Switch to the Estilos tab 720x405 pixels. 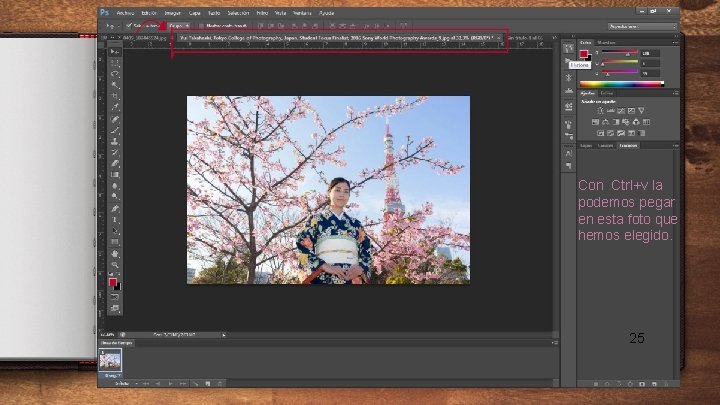click(x=607, y=93)
